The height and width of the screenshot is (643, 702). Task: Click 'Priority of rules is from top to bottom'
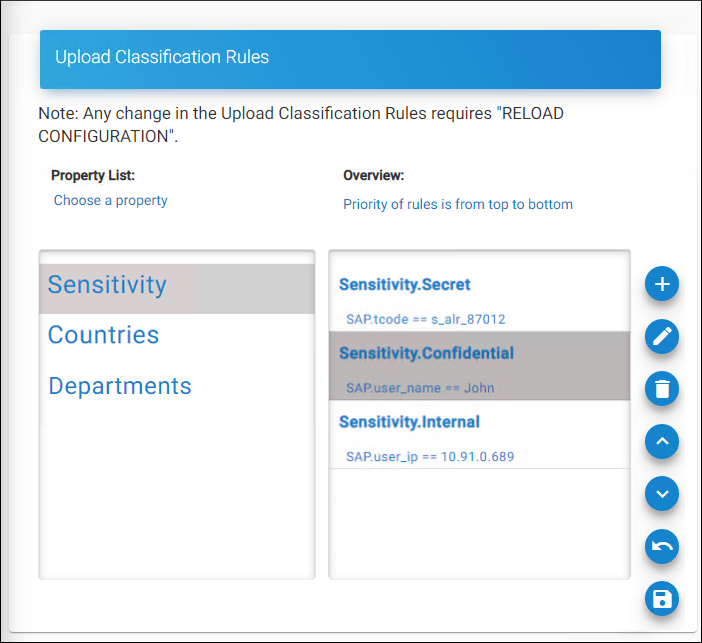(x=458, y=205)
